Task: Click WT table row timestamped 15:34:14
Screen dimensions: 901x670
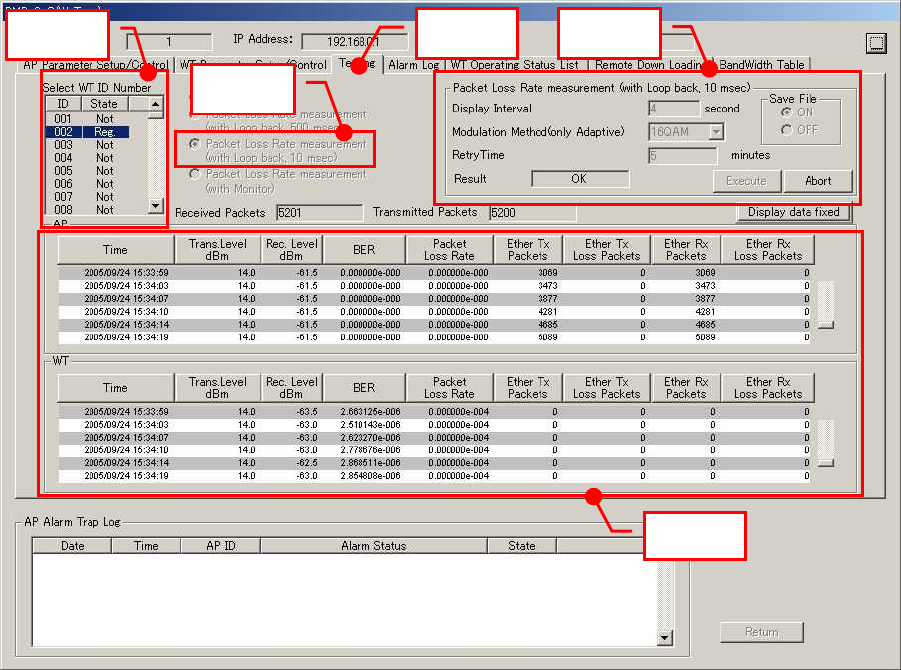Action: [434, 463]
